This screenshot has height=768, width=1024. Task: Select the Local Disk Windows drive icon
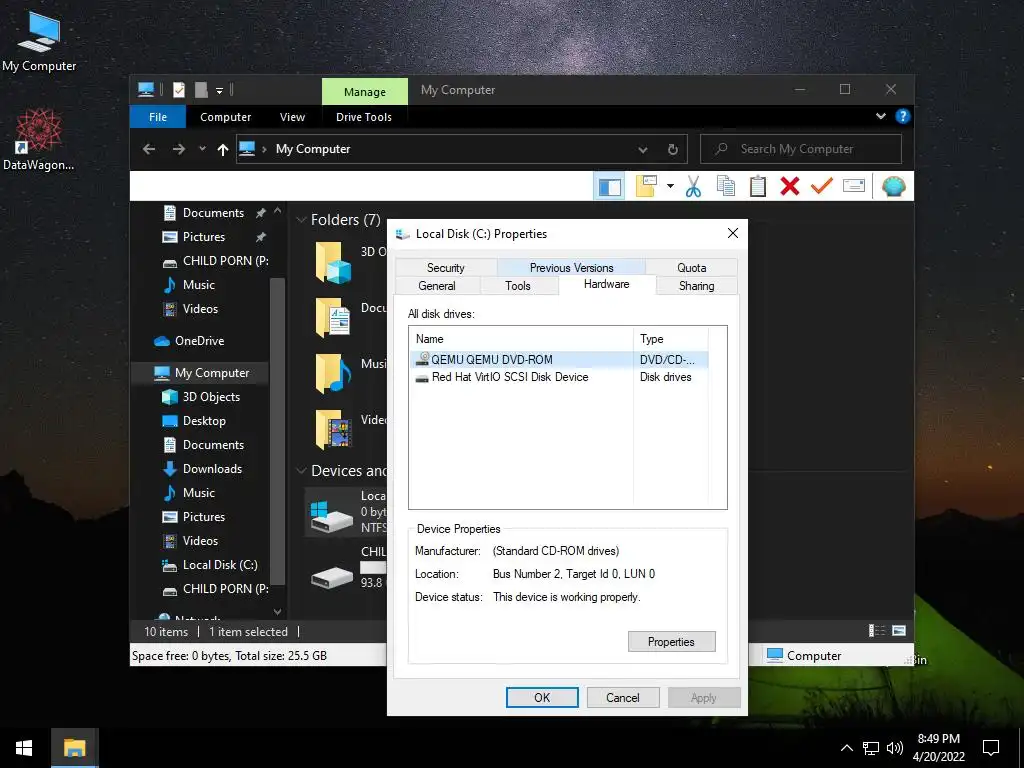332,515
